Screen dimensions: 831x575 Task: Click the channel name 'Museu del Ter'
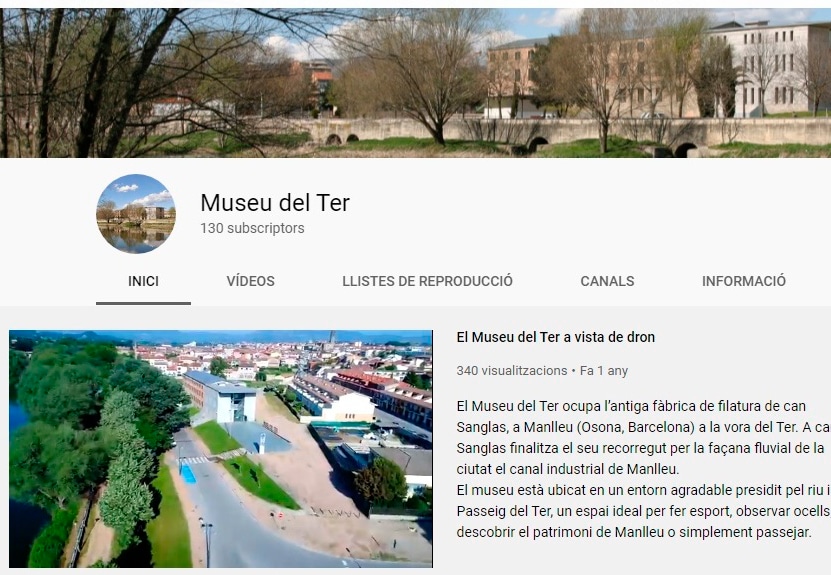click(x=275, y=202)
